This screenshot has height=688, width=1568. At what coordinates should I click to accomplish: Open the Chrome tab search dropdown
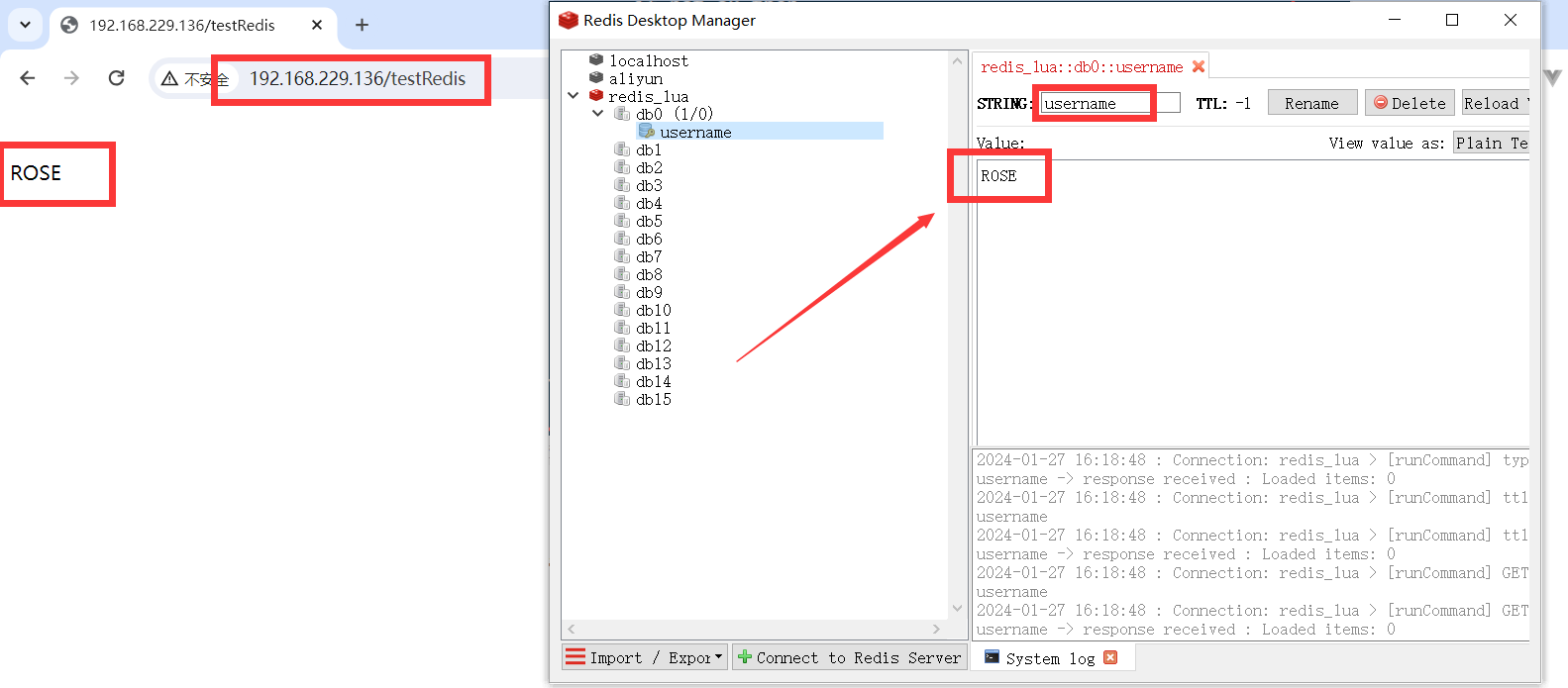pyautogui.click(x=25, y=25)
